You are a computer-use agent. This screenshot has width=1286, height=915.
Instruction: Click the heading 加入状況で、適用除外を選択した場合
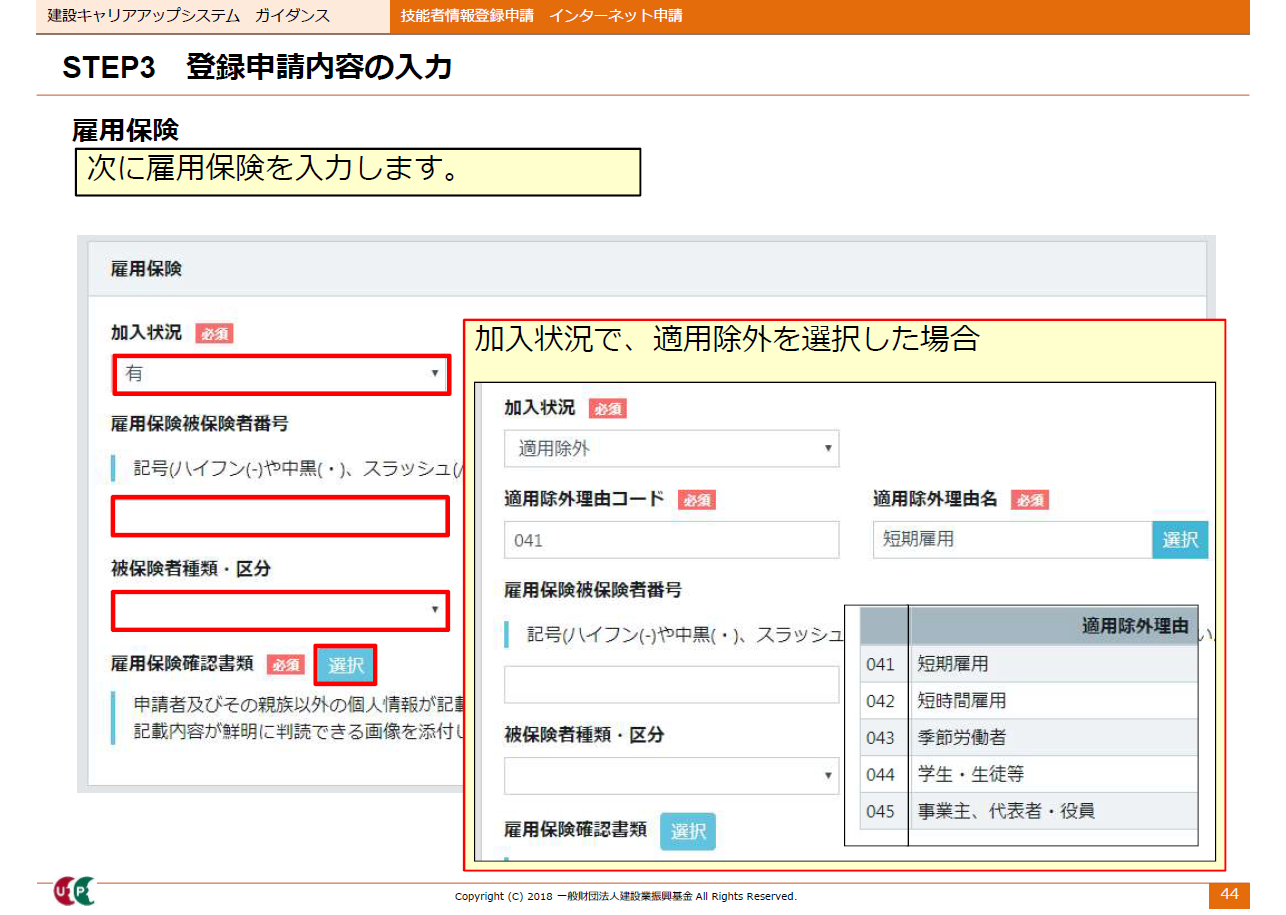pos(726,339)
